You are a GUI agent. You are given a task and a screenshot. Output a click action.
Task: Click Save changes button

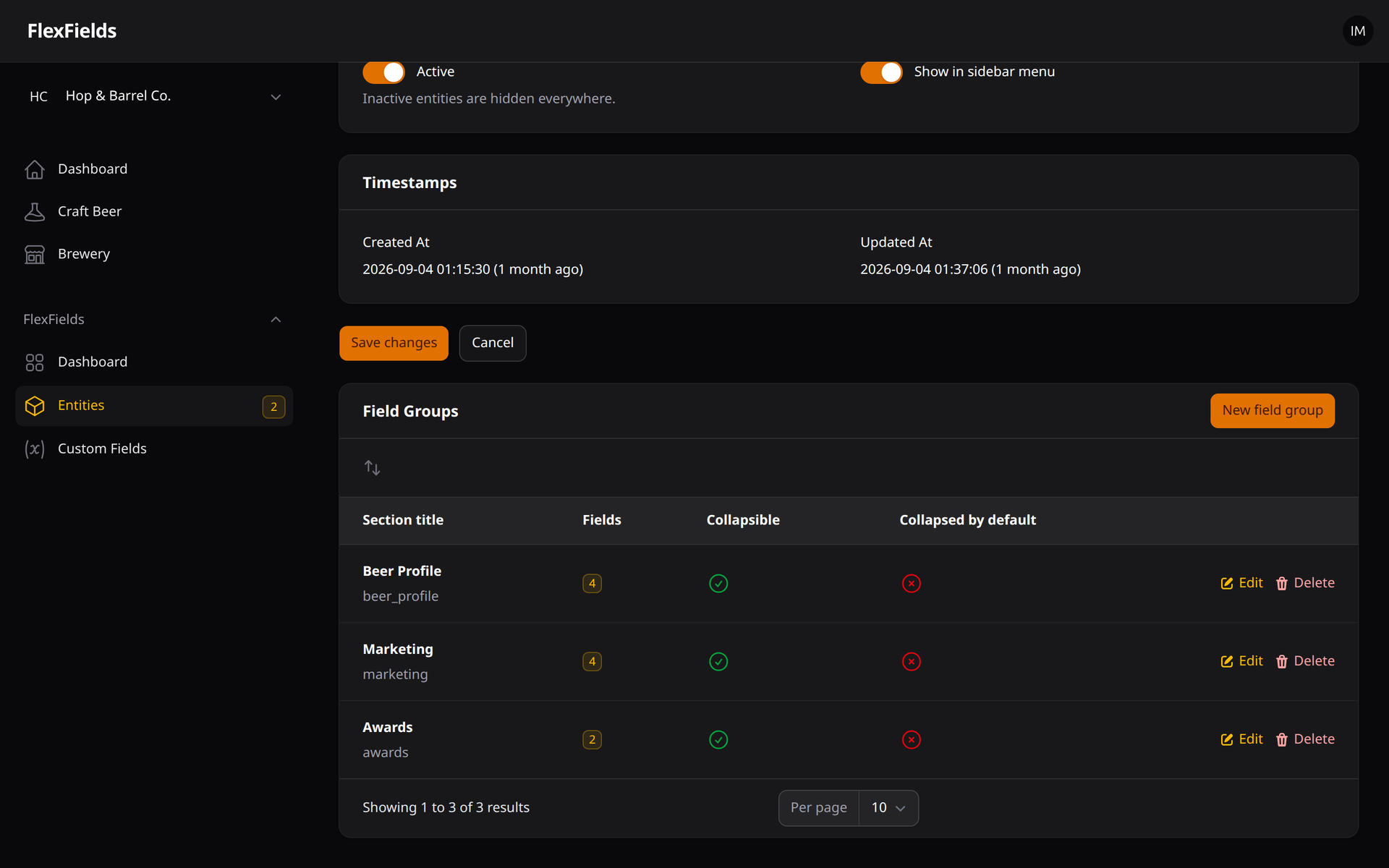click(x=394, y=343)
